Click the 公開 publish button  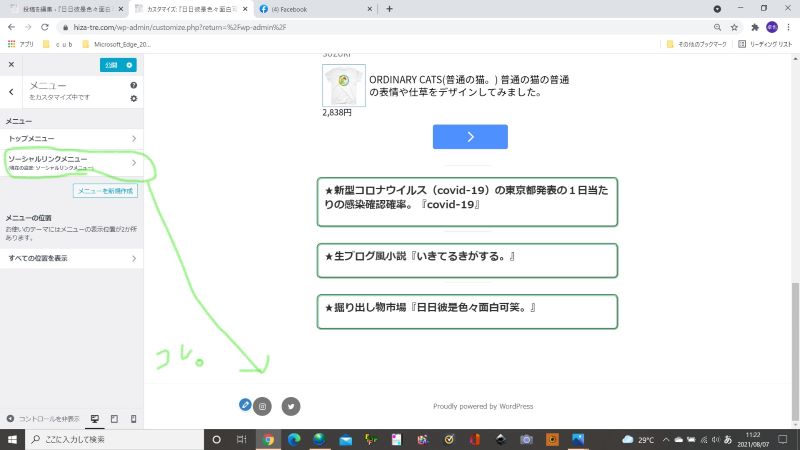pos(111,65)
